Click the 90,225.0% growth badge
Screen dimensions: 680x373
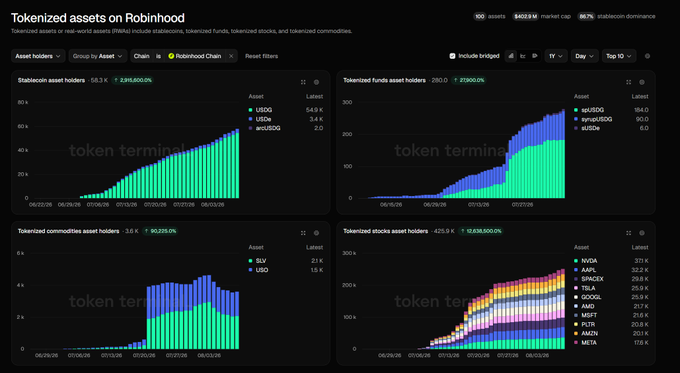[160, 231]
